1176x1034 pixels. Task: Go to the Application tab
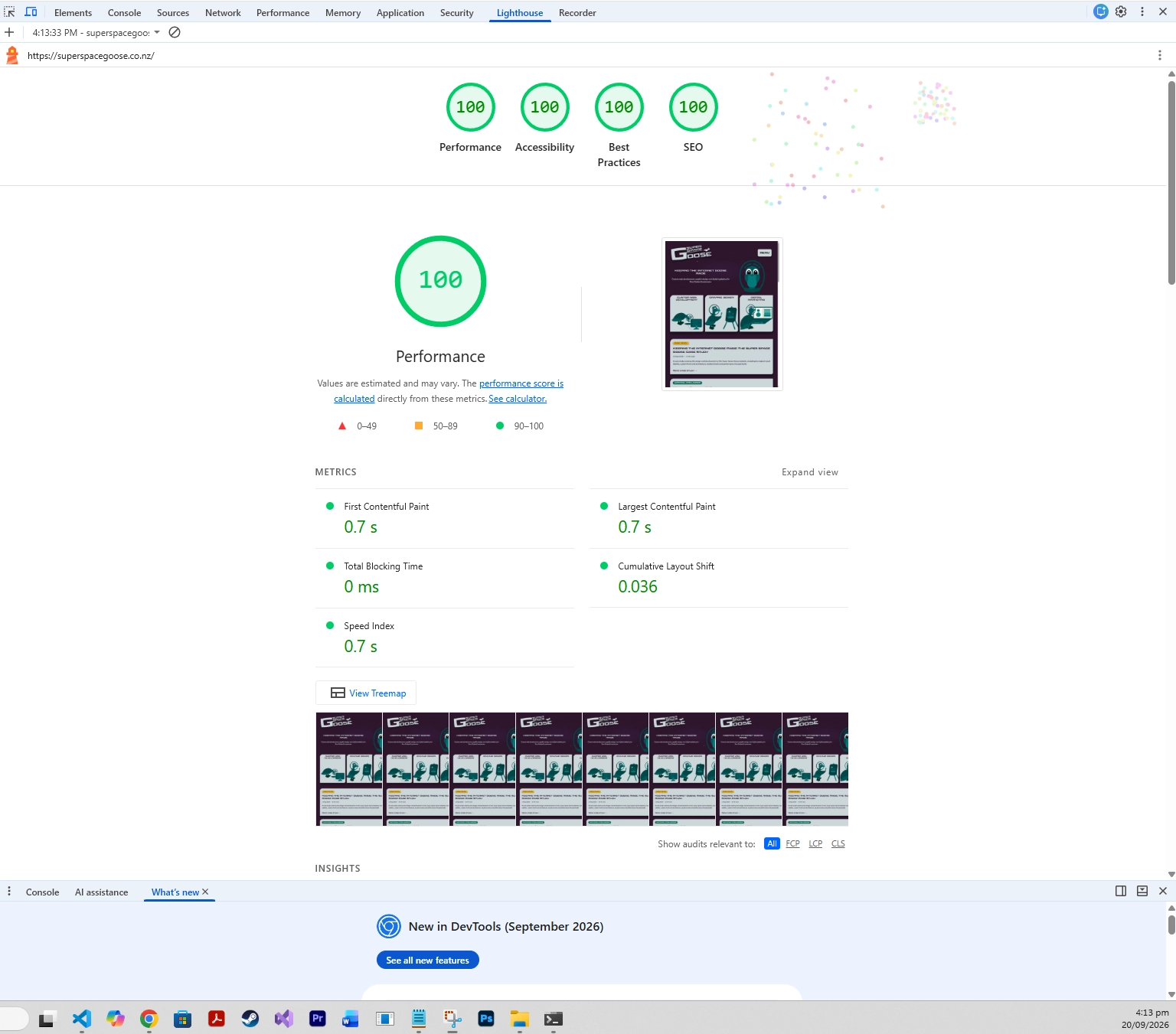[x=400, y=12]
